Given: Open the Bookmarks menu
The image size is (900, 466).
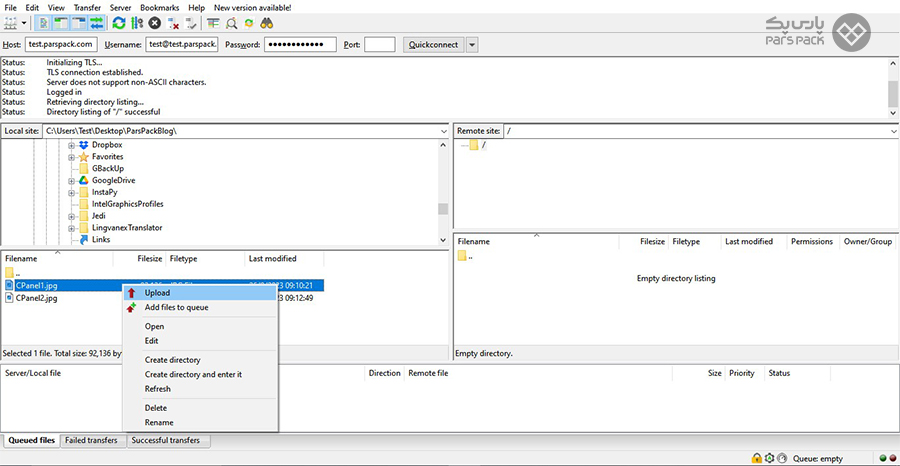Looking at the screenshot, I should [x=160, y=8].
